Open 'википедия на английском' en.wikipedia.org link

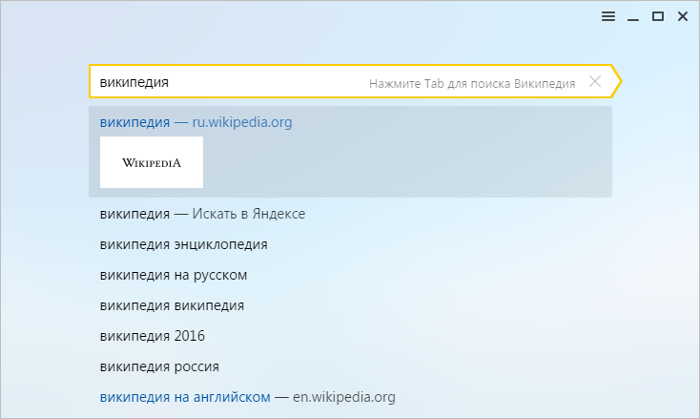coord(247,397)
